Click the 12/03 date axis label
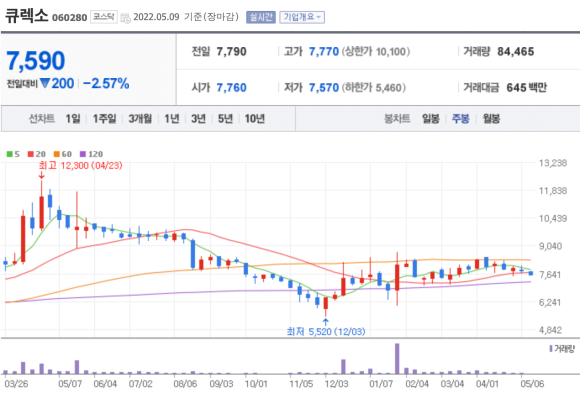This screenshot has width=580, height=393. point(336,384)
